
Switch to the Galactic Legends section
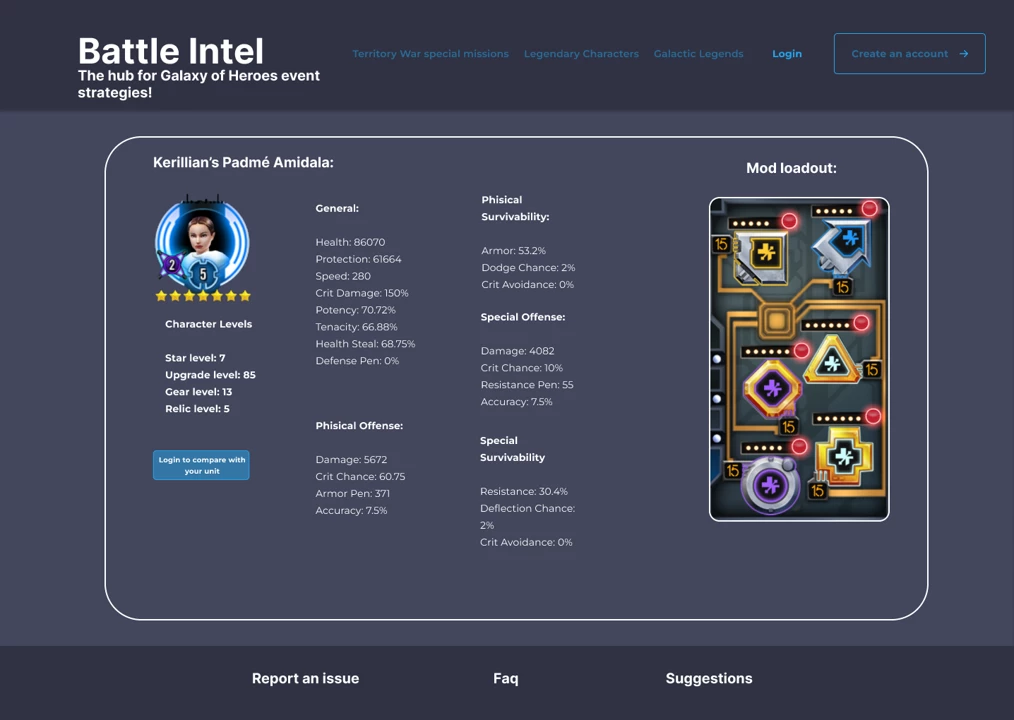tap(698, 54)
